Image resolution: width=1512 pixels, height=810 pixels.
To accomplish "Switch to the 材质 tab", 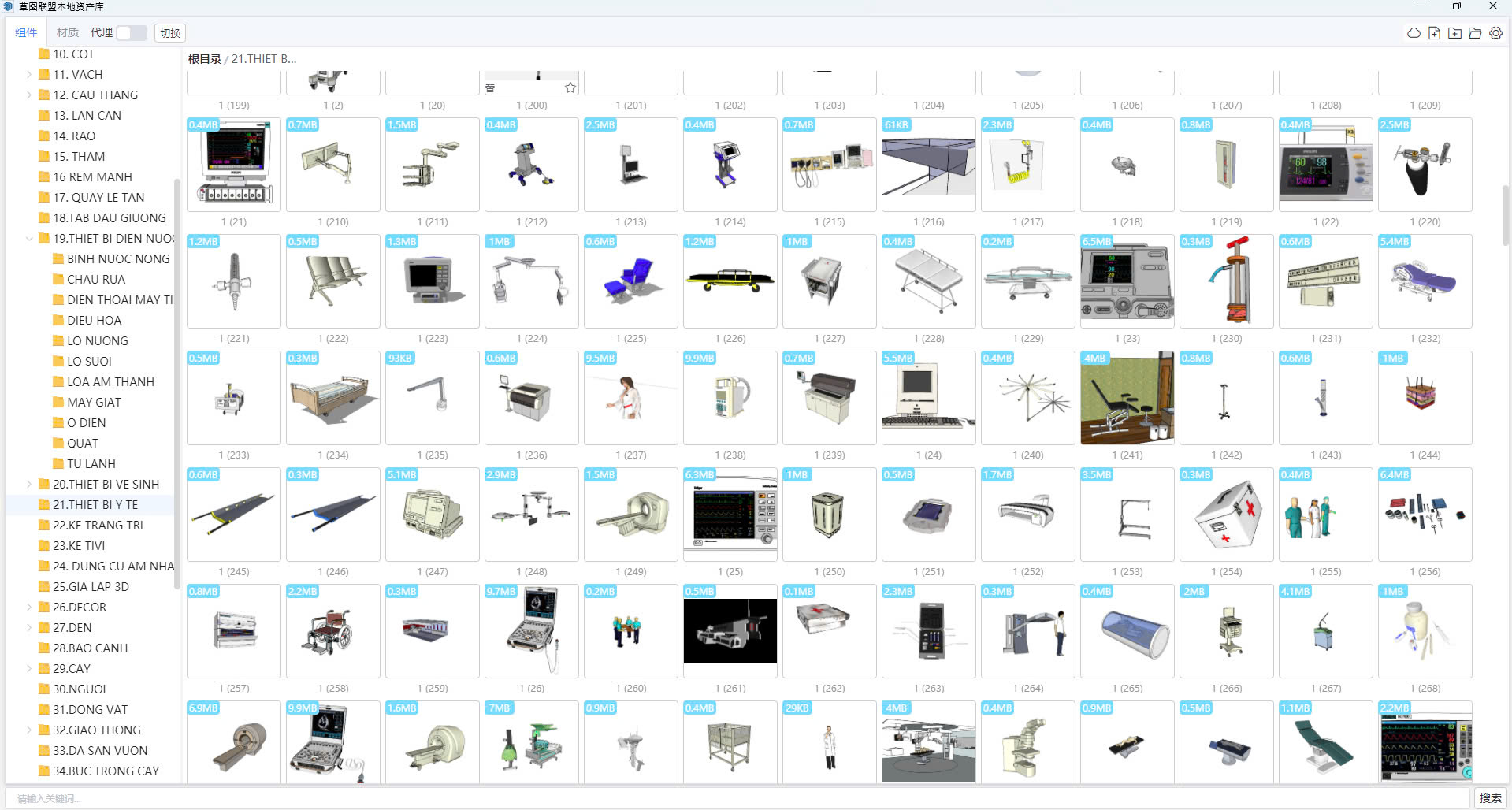I will pyautogui.click(x=68, y=33).
